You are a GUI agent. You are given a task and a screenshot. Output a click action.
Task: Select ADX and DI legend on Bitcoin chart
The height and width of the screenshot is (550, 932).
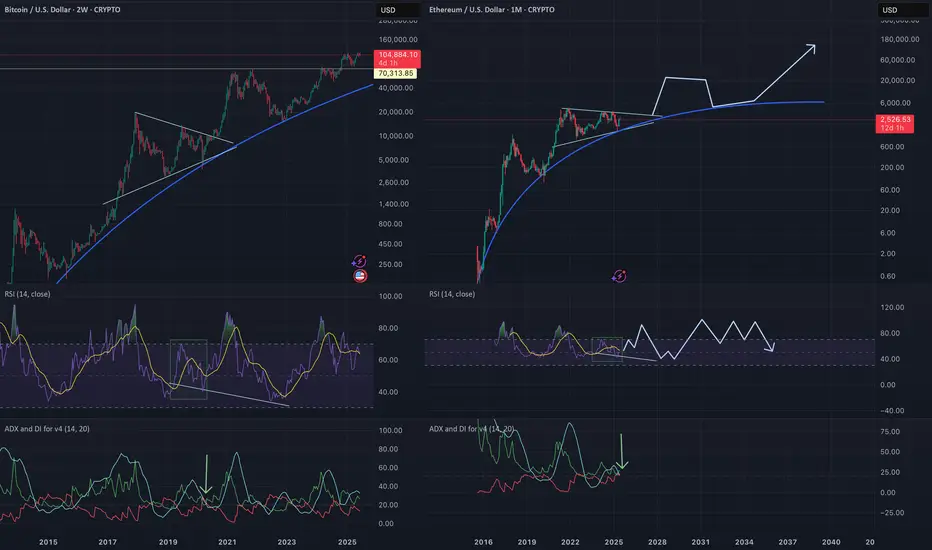point(47,429)
